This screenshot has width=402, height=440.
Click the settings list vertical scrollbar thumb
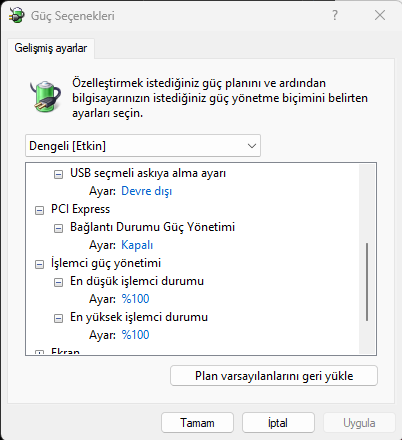(x=367, y=282)
